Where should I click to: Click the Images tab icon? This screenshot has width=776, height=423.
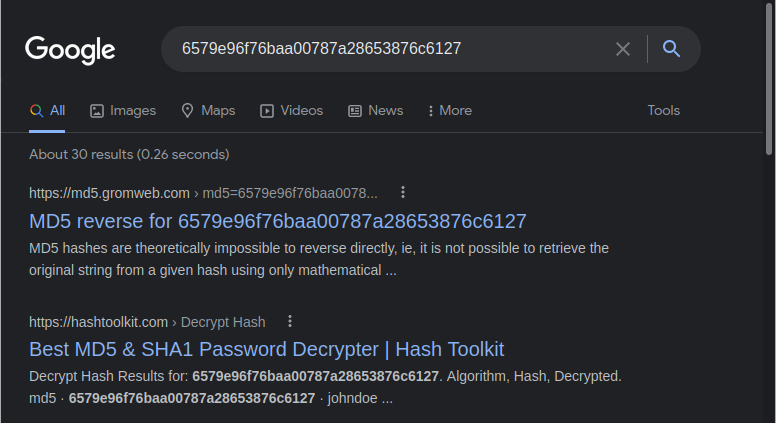pyautogui.click(x=97, y=111)
